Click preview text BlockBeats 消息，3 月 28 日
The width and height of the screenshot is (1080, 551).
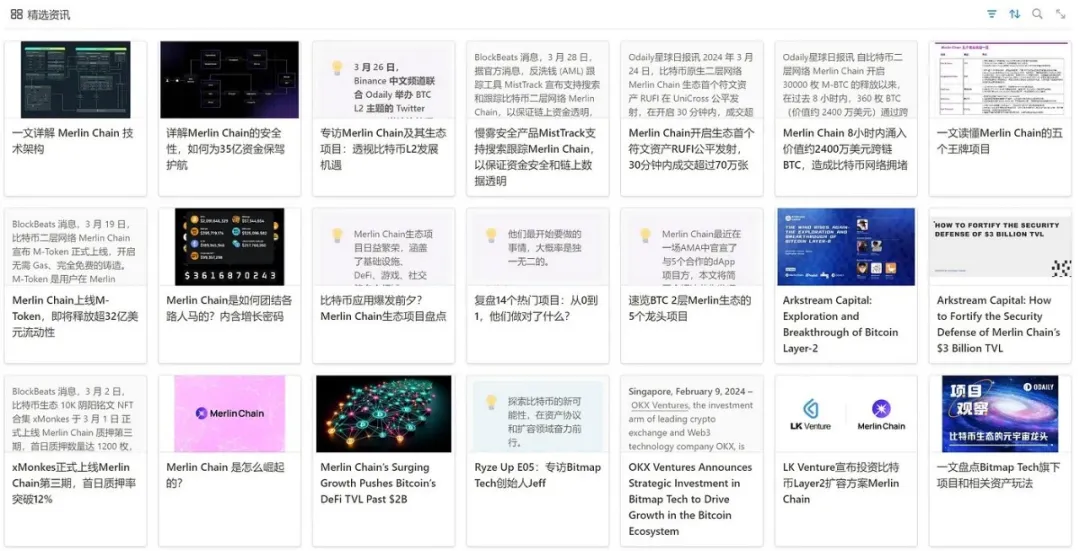537,84
